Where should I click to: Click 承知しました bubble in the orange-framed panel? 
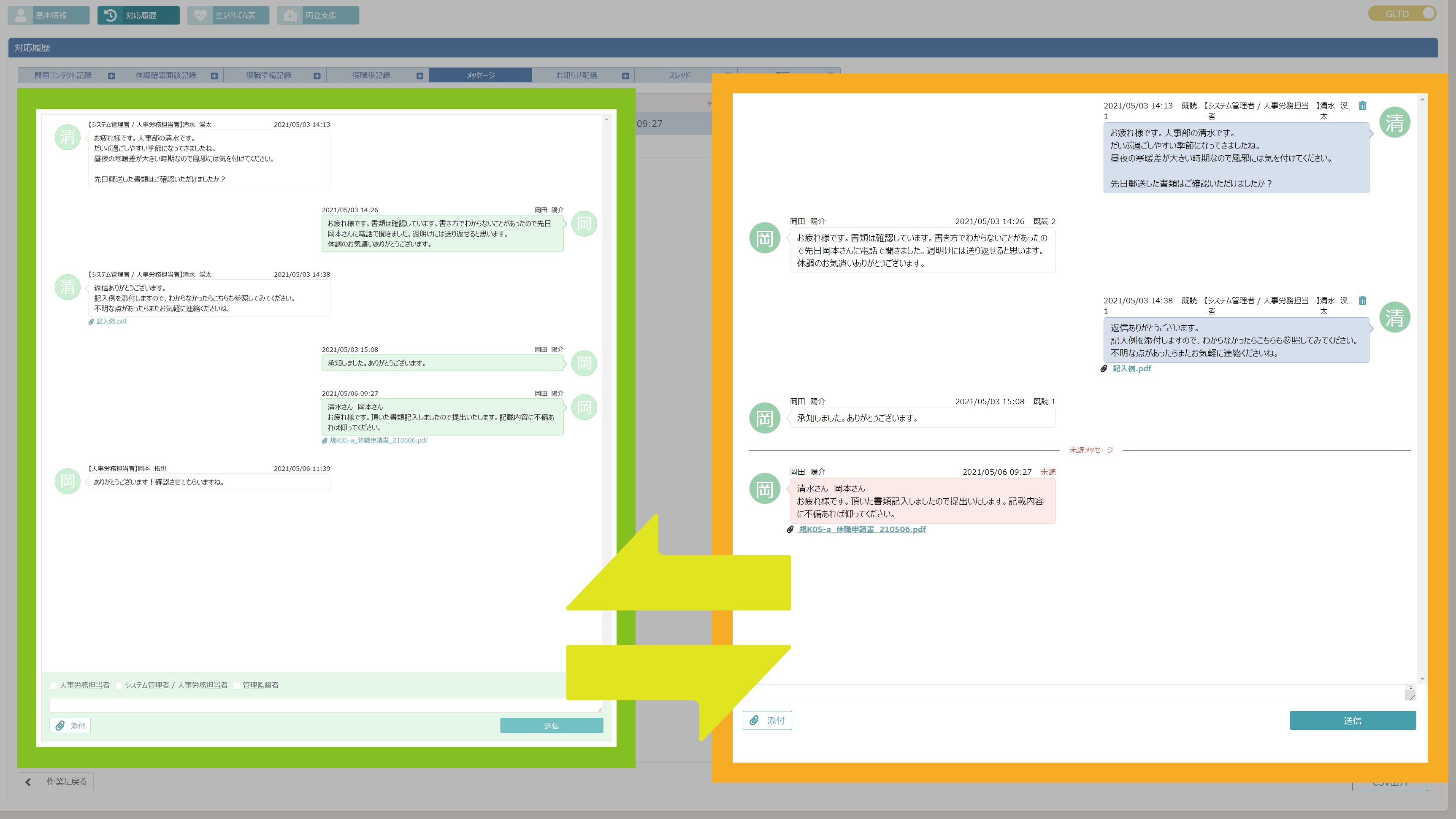coord(923,418)
